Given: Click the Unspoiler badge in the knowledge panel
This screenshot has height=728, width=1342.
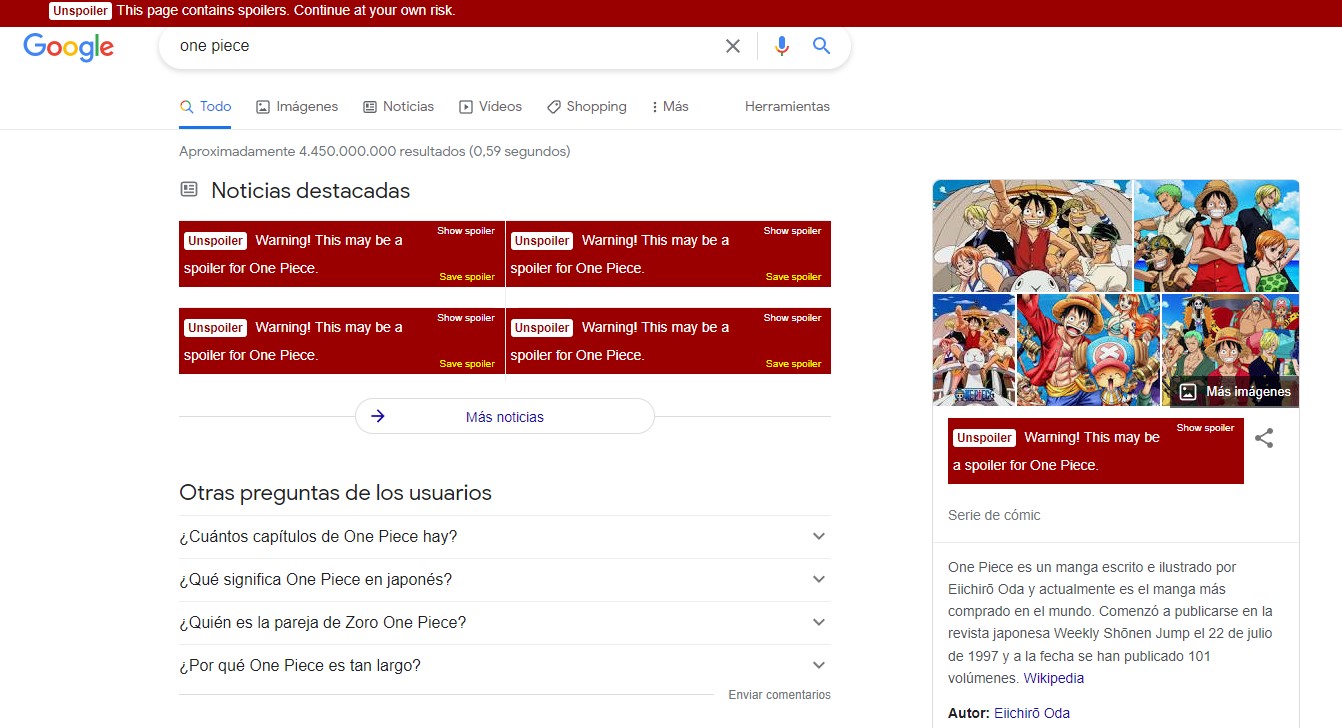Looking at the screenshot, I should 984,437.
